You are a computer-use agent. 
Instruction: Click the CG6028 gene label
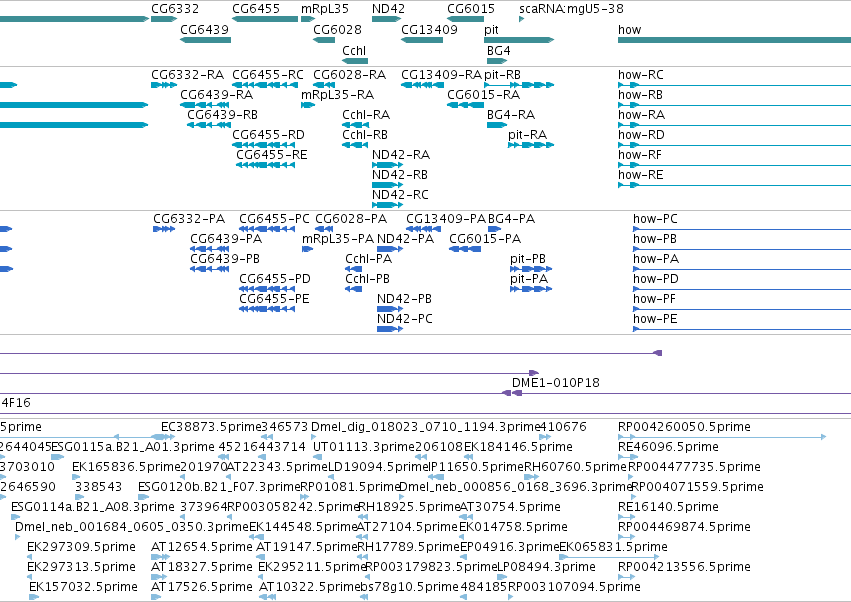[337, 29]
